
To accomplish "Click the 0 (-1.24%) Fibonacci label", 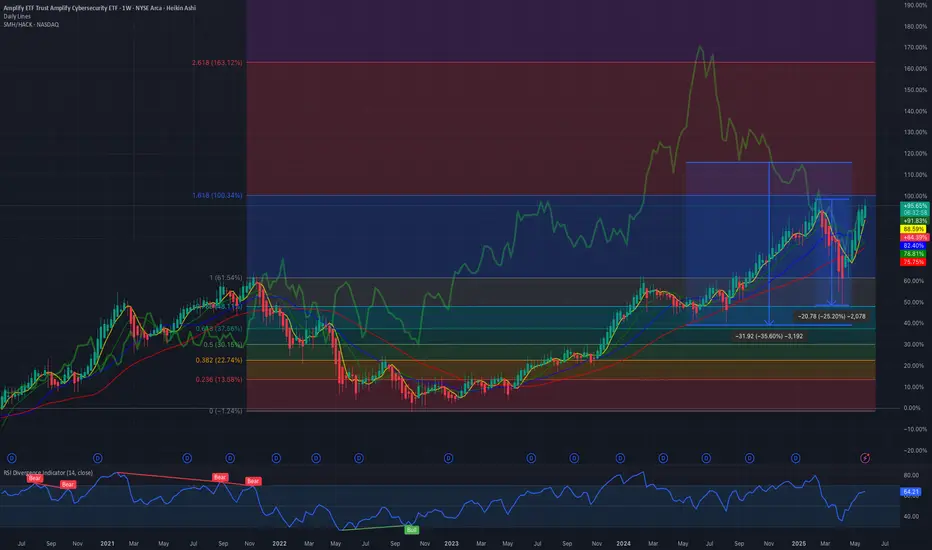I will (x=225, y=411).
